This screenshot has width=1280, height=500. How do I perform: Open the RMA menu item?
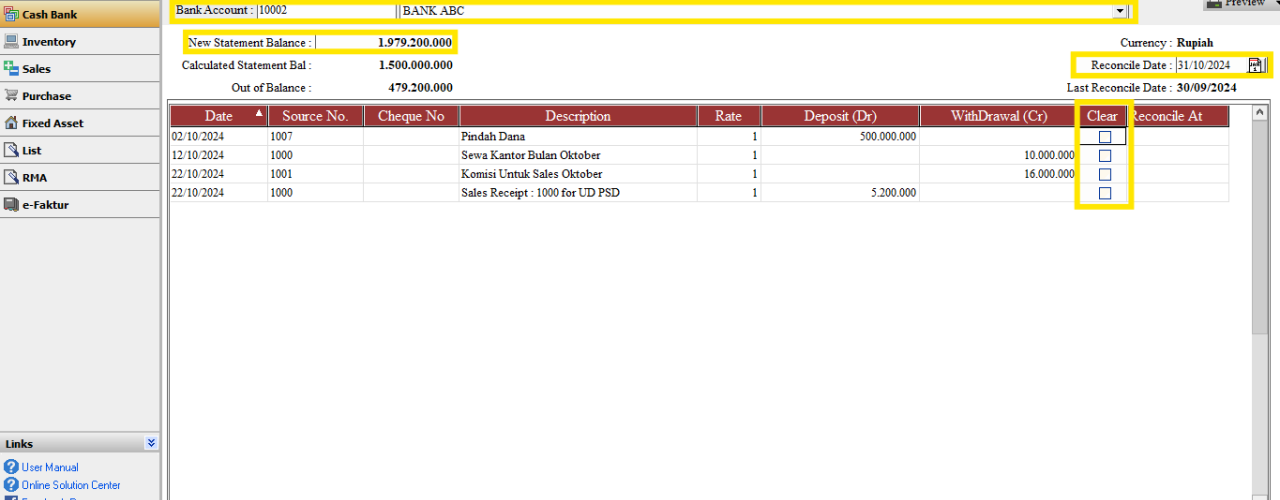click(x=34, y=177)
